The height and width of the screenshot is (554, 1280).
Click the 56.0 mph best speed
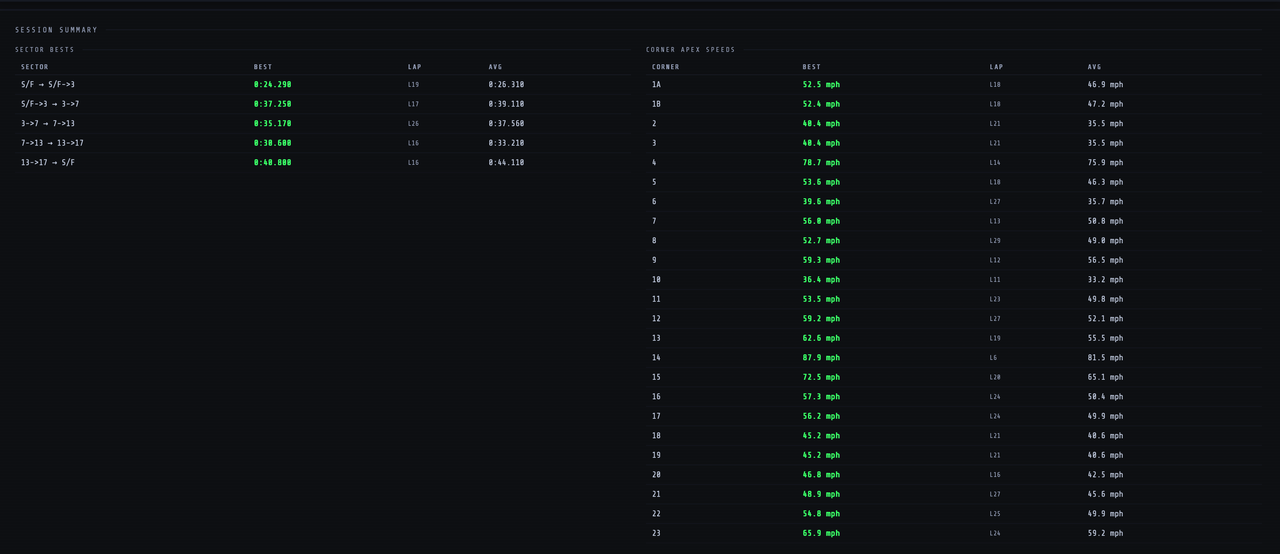click(821, 221)
